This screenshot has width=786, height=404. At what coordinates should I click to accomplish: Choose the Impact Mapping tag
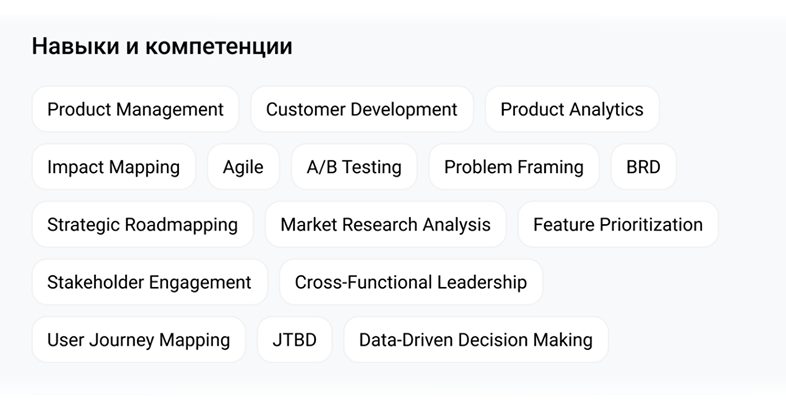point(114,167)
